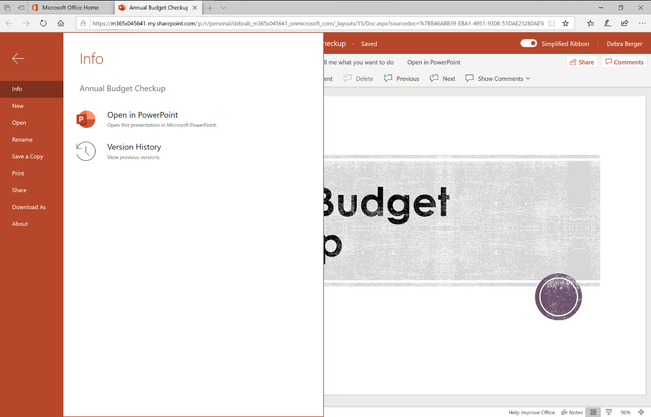Click the Version History clock icon
This screenshot has height=417, width=651.
pyautogui.click(x=86, y=151)
